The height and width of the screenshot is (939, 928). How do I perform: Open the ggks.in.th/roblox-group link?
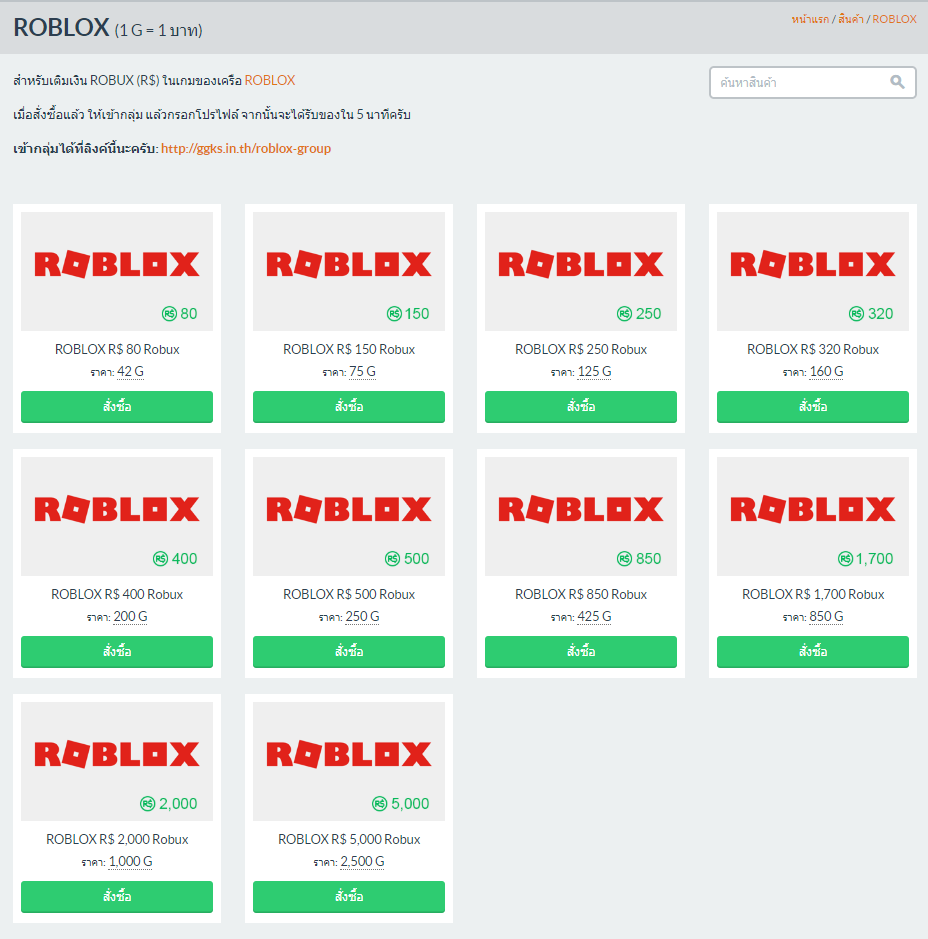pyautogui.click(x=245, y=149)
